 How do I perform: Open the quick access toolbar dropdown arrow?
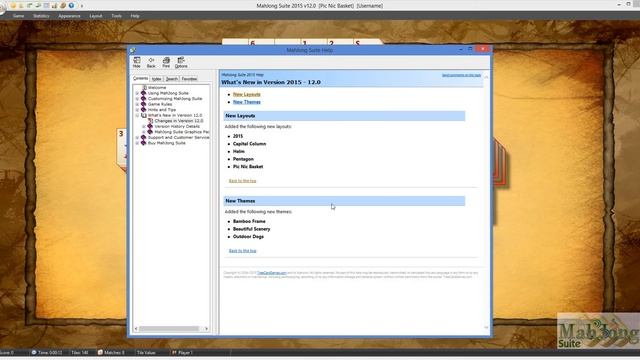click(x=82, y=6)
